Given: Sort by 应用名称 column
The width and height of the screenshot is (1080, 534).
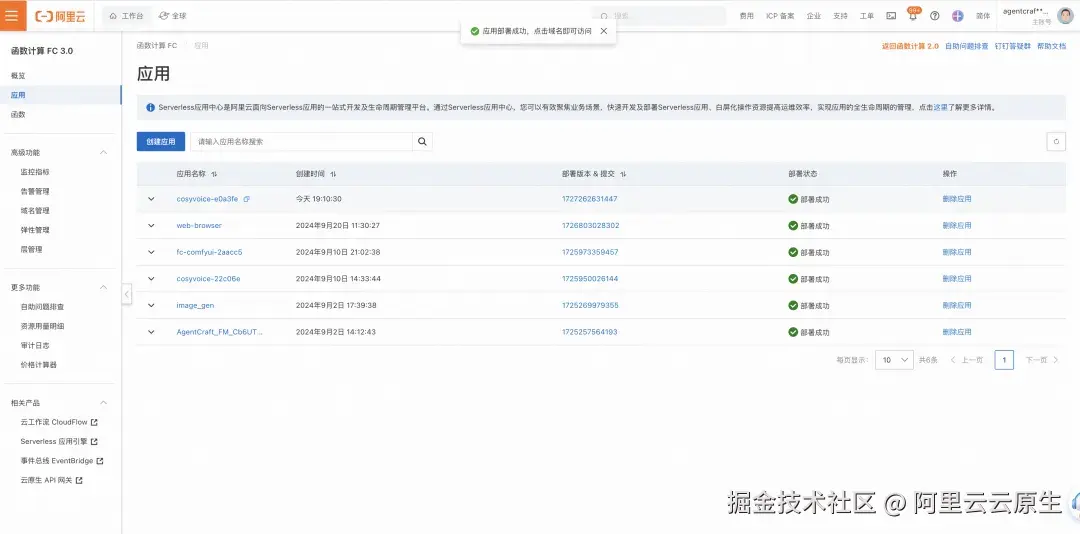Looking at the screenshot, I should (x=214, y=174).
